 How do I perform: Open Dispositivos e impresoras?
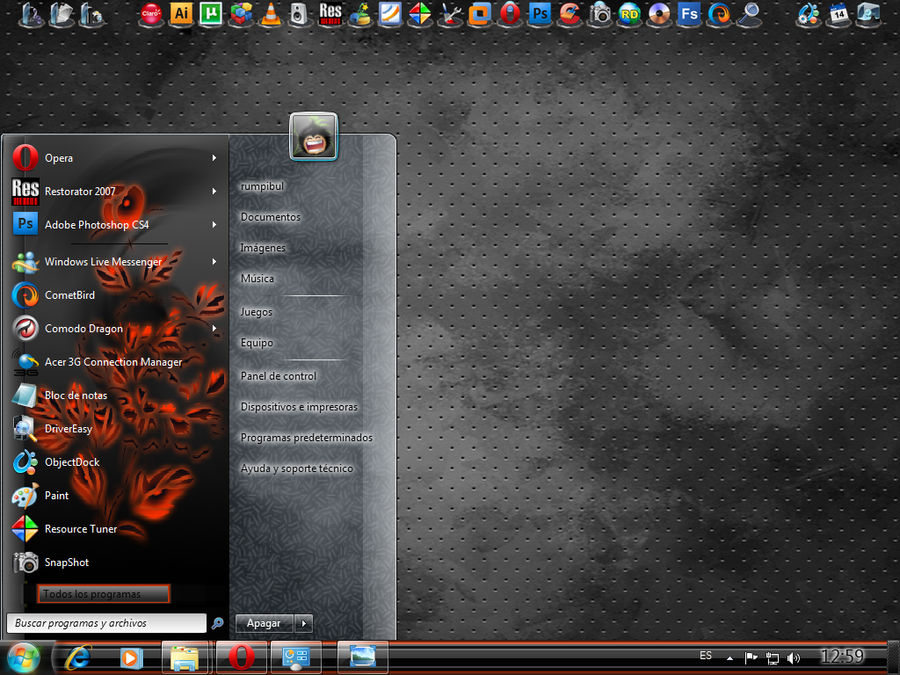pyautogui.click(x=299, y=406)
